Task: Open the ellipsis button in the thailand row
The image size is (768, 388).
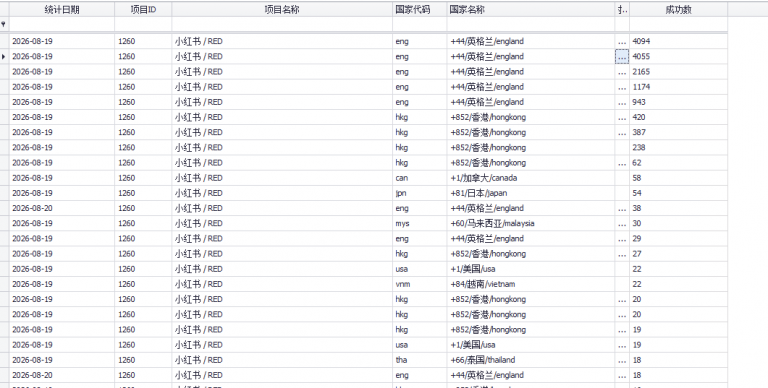Action: 623,360
